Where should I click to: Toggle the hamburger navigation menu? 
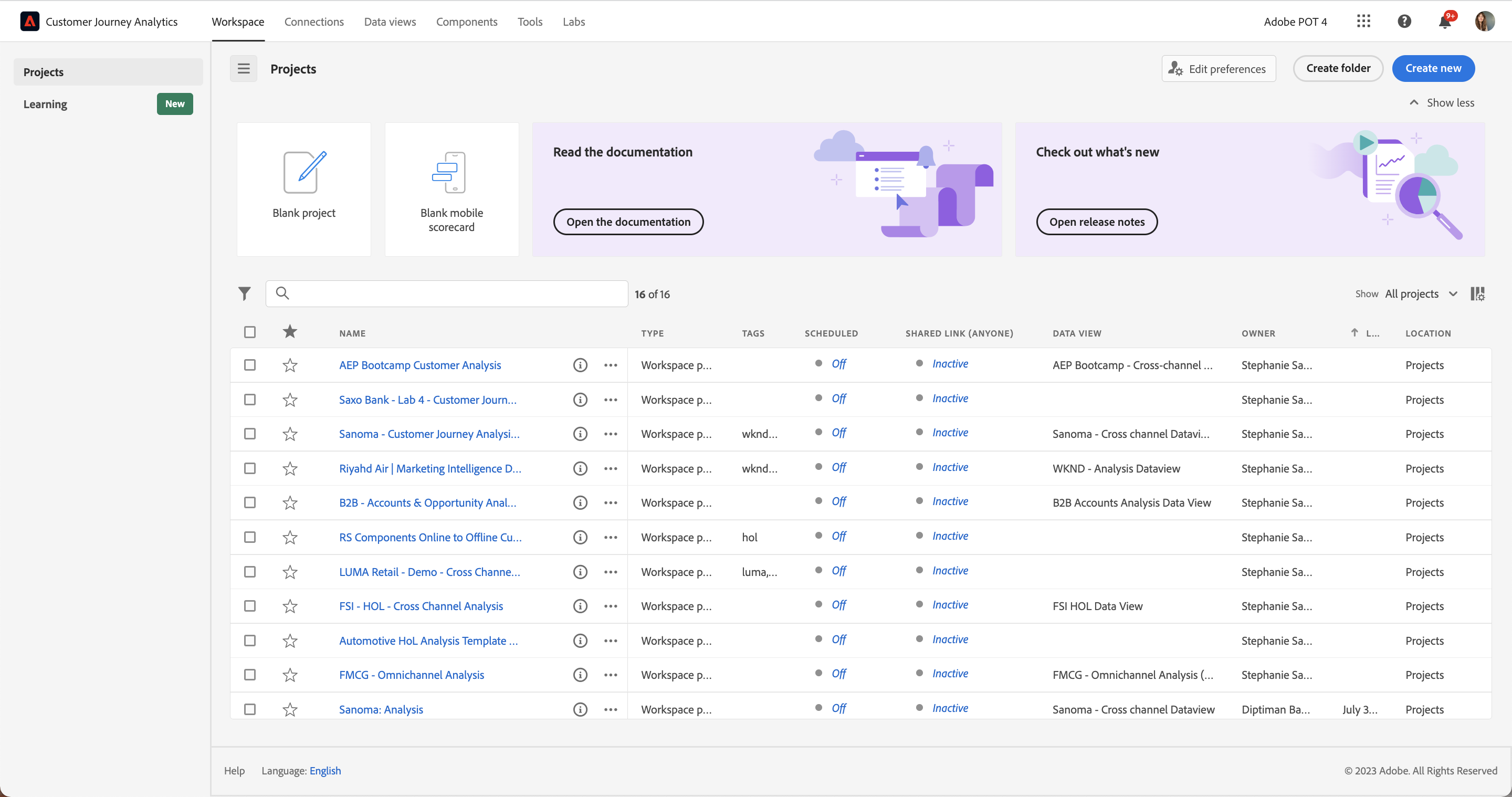pos(244,69)
